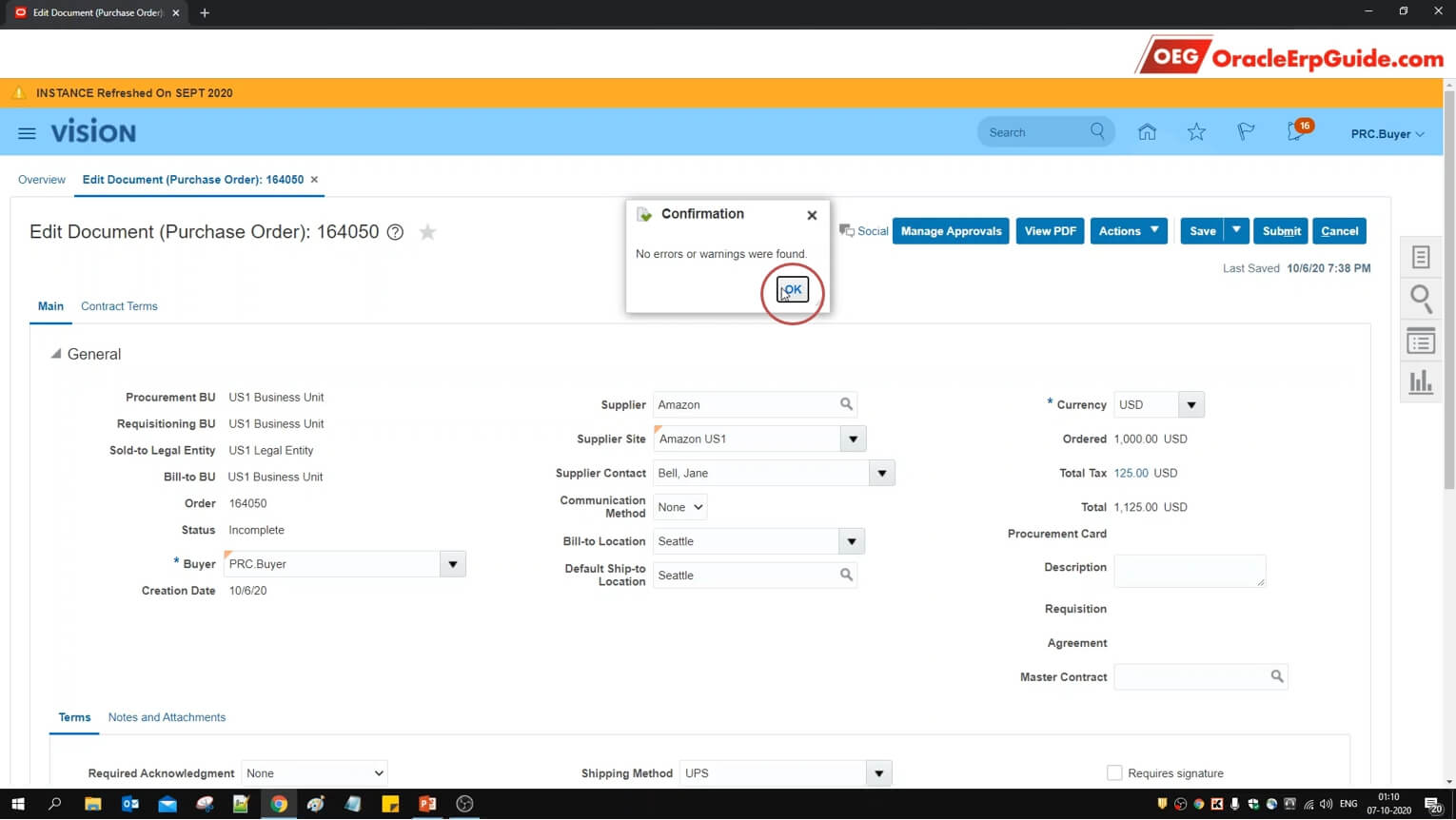Viewport: 1456px width, 820px height.
Task: Open Communication Method dropdown
Action: coord(679,507)
